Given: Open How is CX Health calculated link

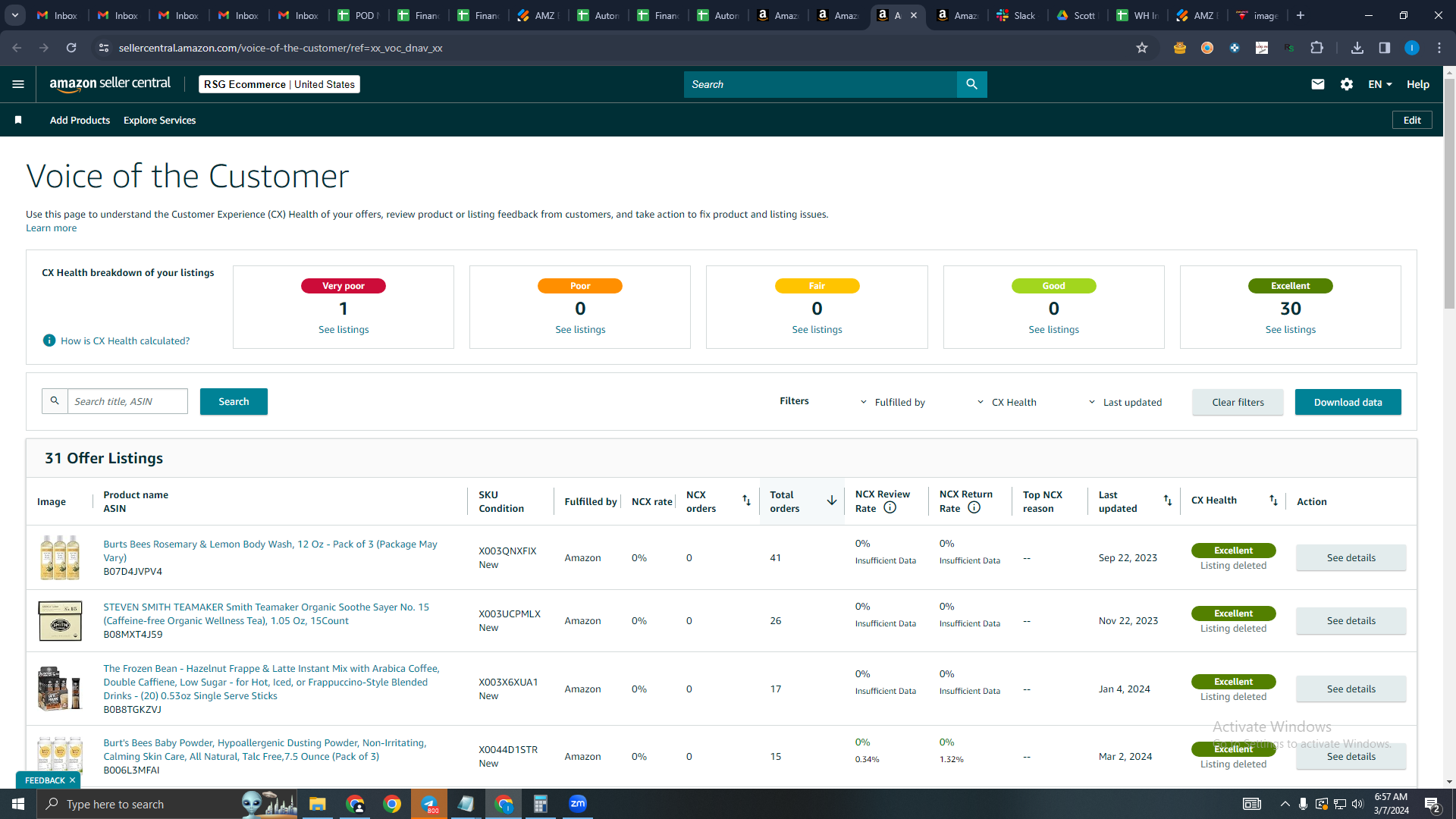Looking at the screenshot, I should [x=125, y=340].
